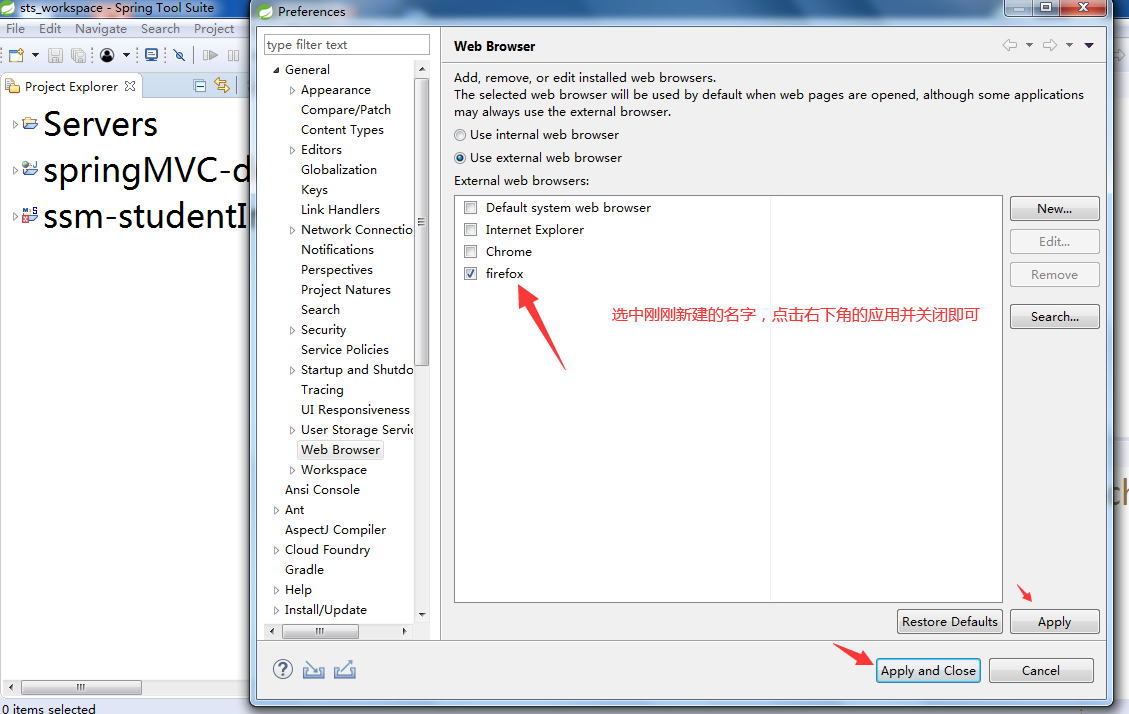Click the Search... button
Screen dimensions: 1129x714
[1054, 317]
